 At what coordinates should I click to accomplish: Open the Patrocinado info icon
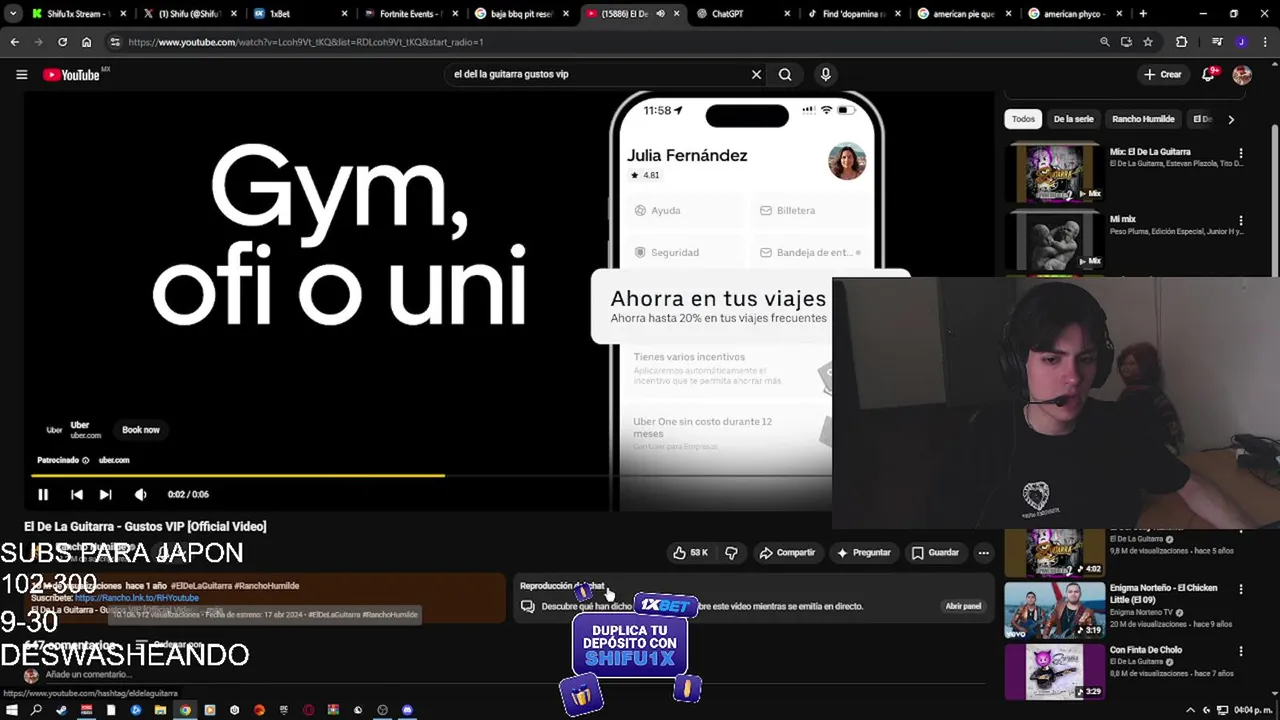85,460
